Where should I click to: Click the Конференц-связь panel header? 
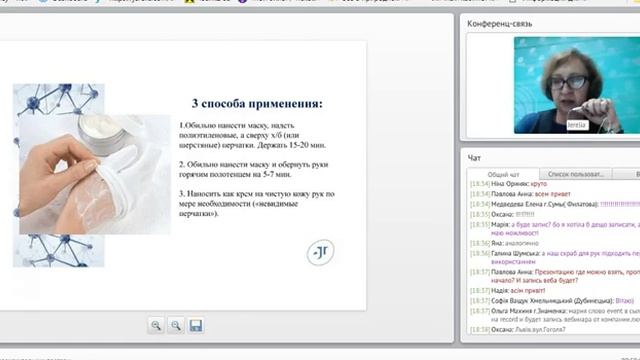point(500,24)
